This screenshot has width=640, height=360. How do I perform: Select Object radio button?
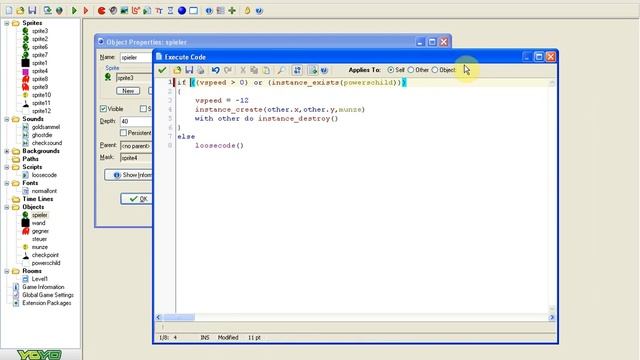pyautogui.click(x=435, y=70)
